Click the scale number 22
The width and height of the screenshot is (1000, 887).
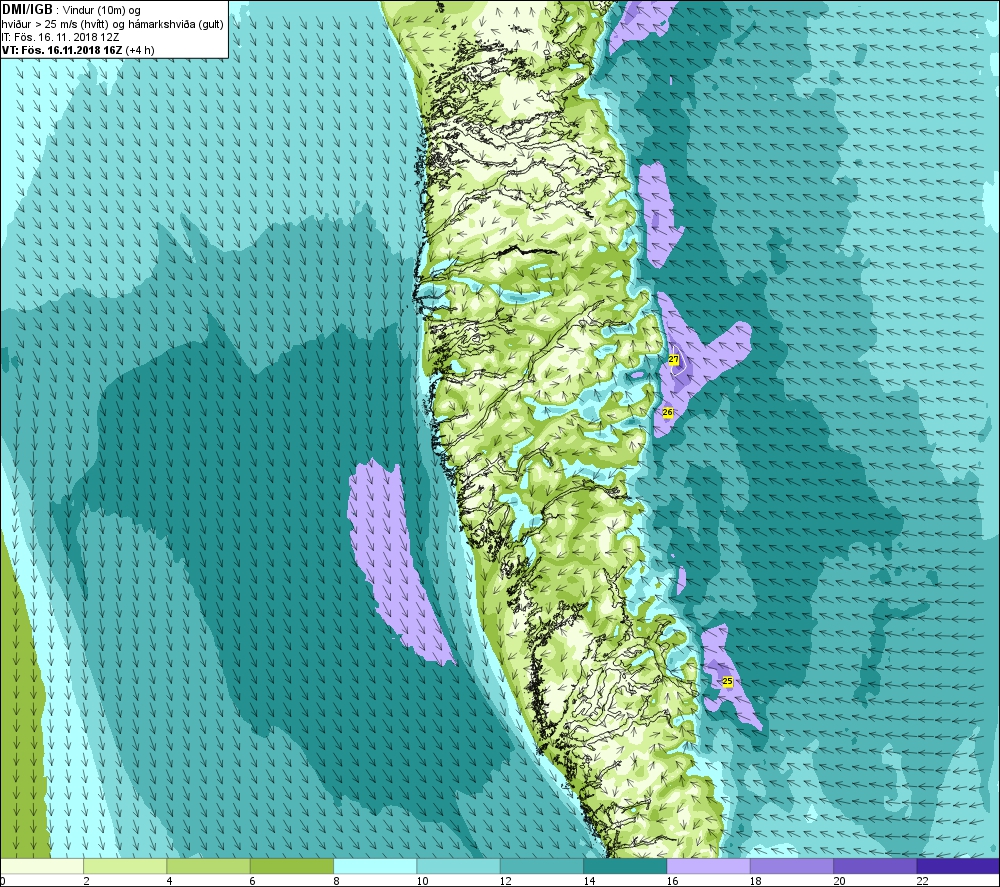[x=922, y=881]
